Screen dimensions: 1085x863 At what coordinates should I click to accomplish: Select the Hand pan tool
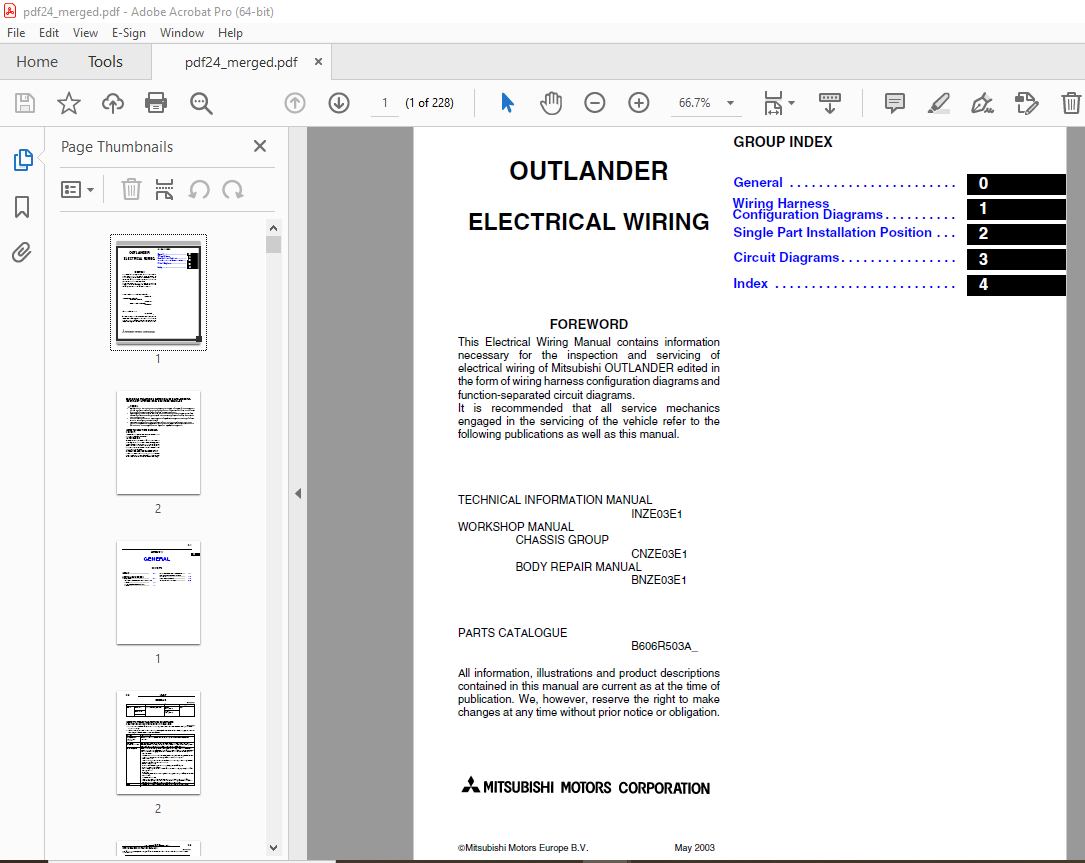(x=551, y=103)
